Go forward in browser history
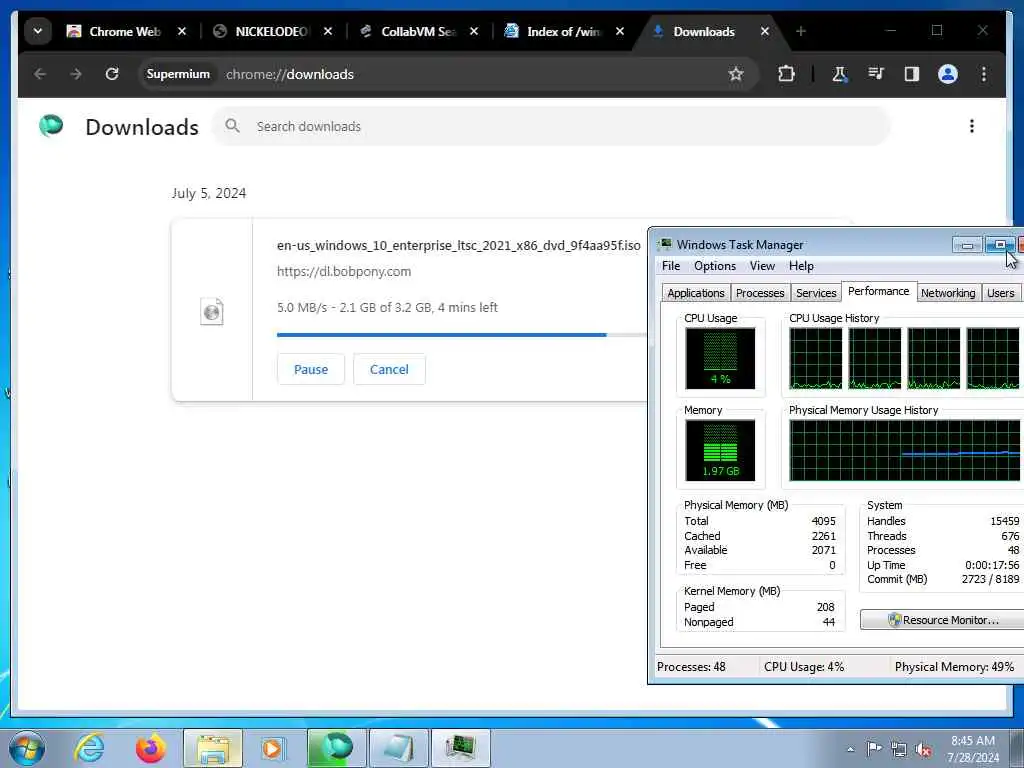The height and width of the screenshot is (768, 1024). pos(76,74)
